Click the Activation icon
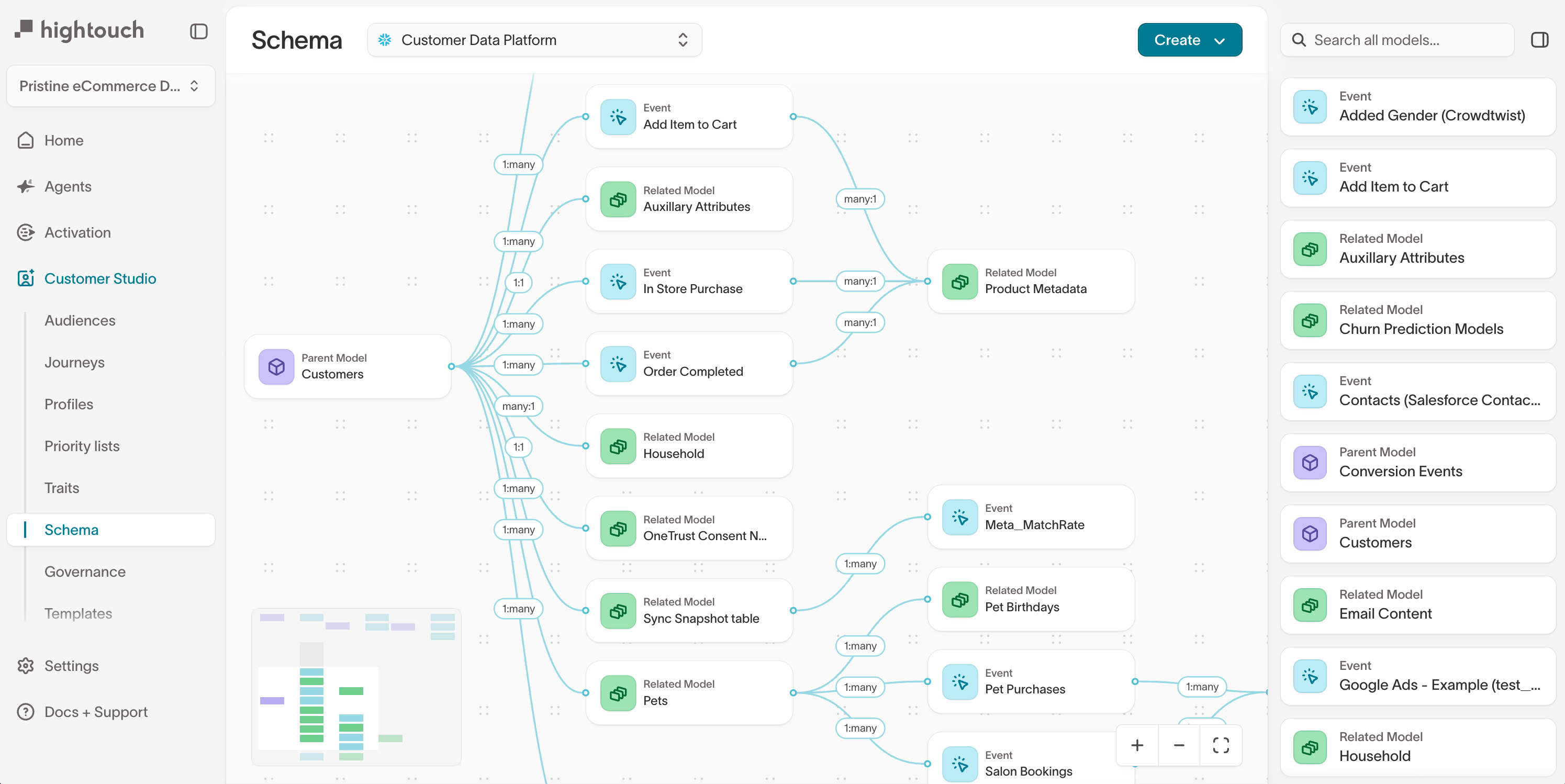This screenshot has width=1565, height=784. pos(26,232)
